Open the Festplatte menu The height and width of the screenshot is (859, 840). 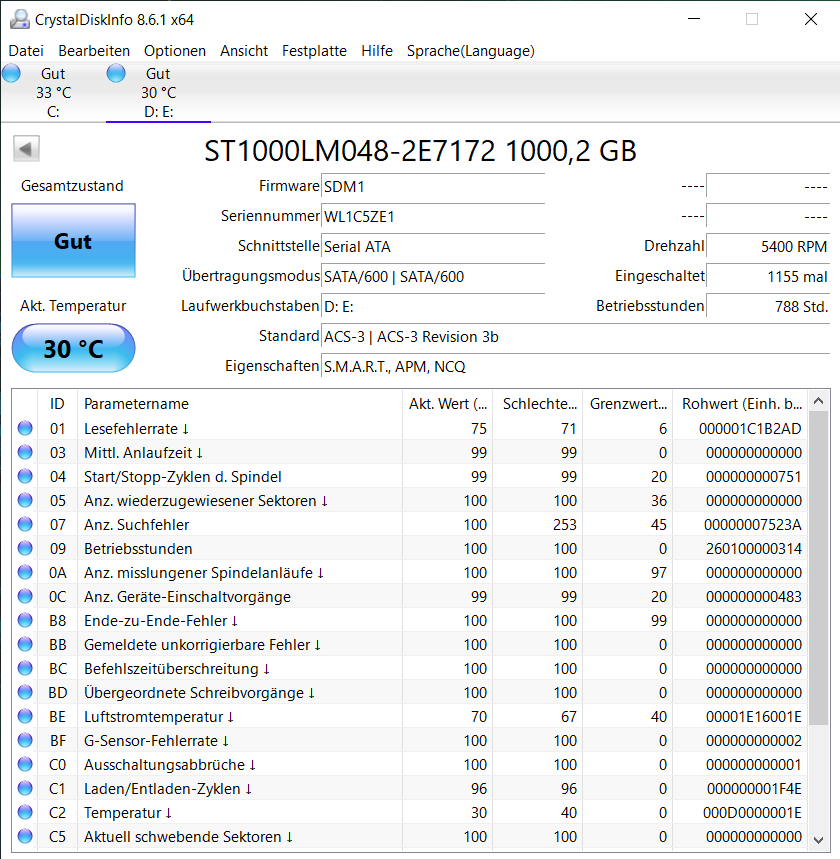314,51
